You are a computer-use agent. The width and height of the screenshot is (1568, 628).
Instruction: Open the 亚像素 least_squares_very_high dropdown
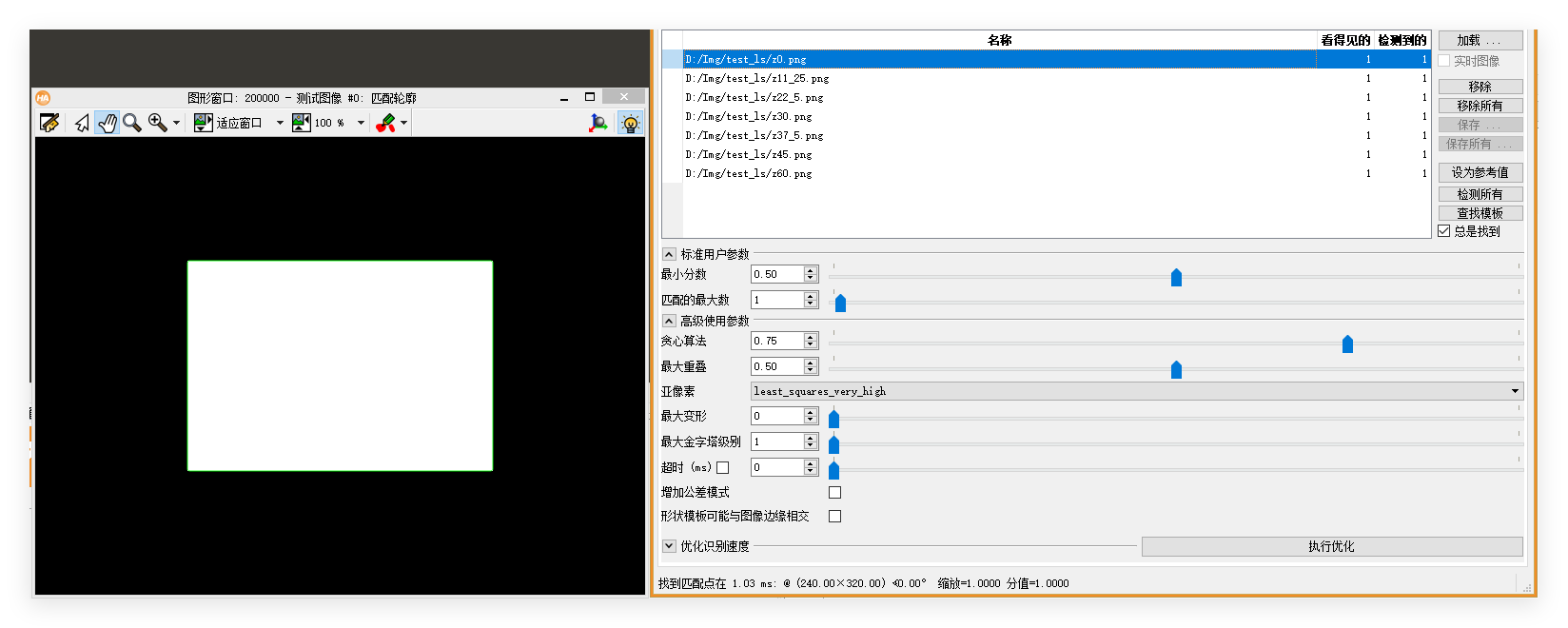1137,391
